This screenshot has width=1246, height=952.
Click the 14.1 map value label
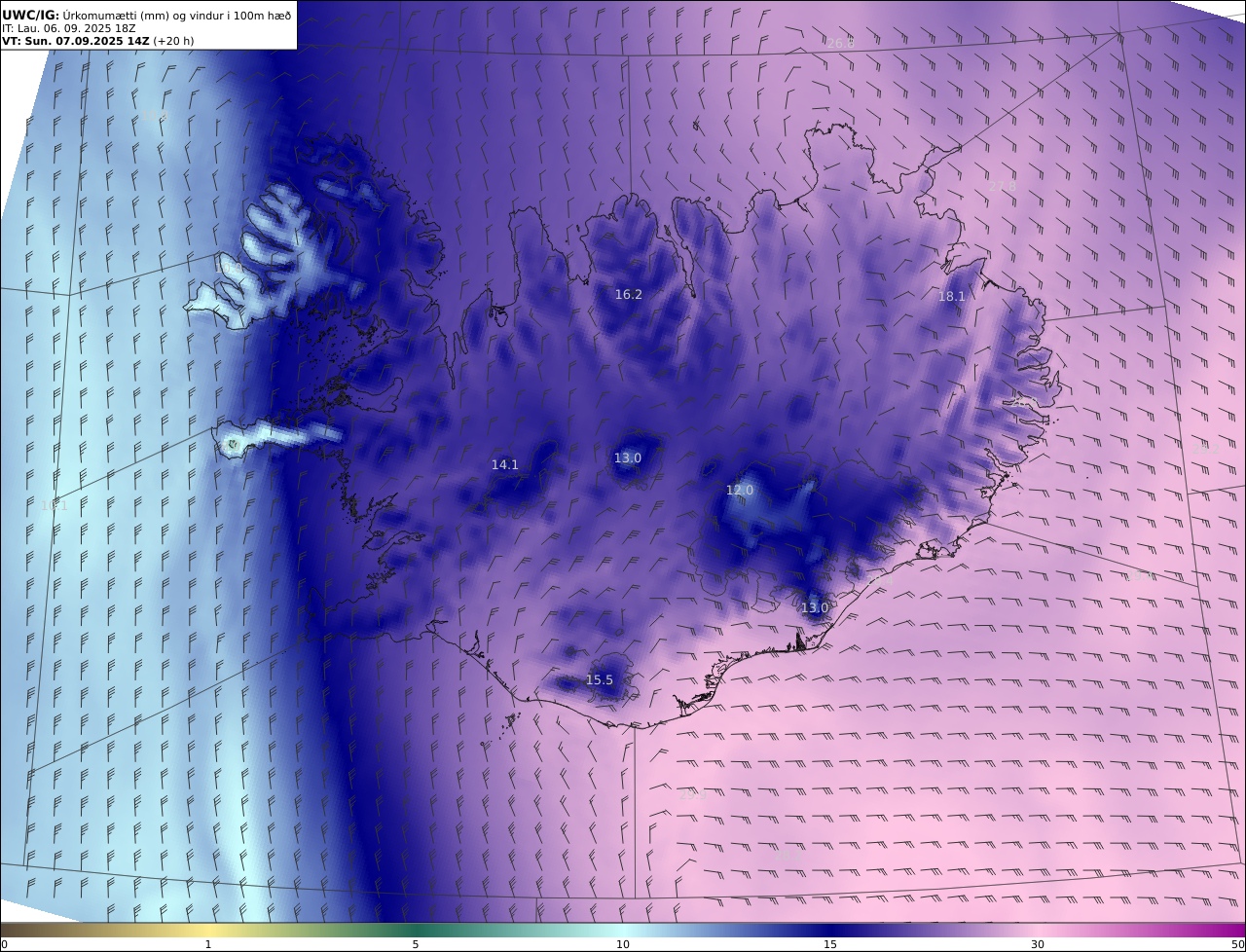coord(505,465)
